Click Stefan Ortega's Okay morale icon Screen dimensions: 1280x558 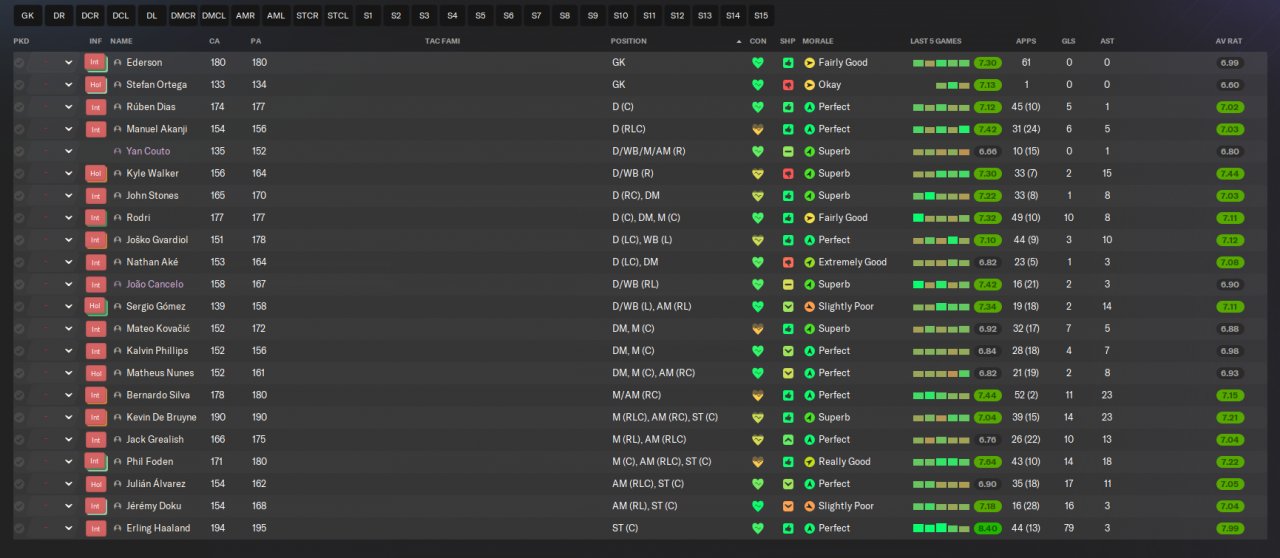pos(809,85)
